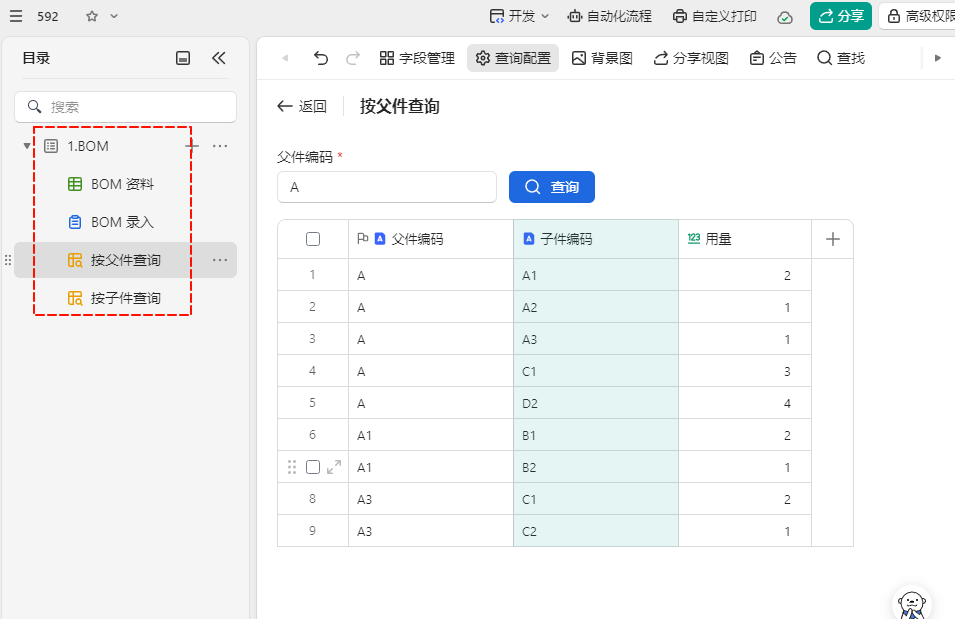Open 自动化流程 automation settings

(x=609, y=16)
